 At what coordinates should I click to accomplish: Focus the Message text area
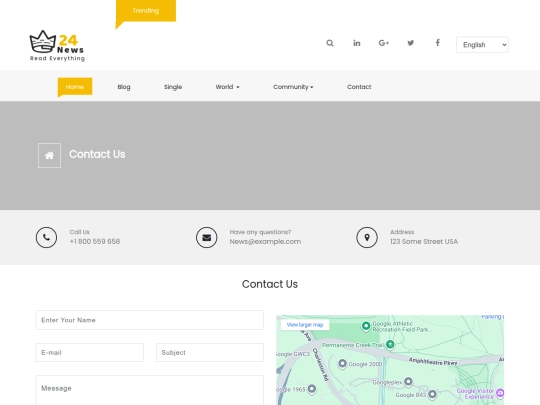[x=150, y=390]
